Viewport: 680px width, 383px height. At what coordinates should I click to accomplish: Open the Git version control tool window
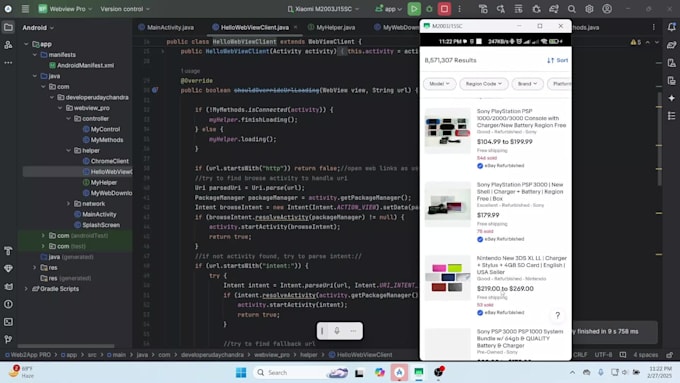[8, 339]
